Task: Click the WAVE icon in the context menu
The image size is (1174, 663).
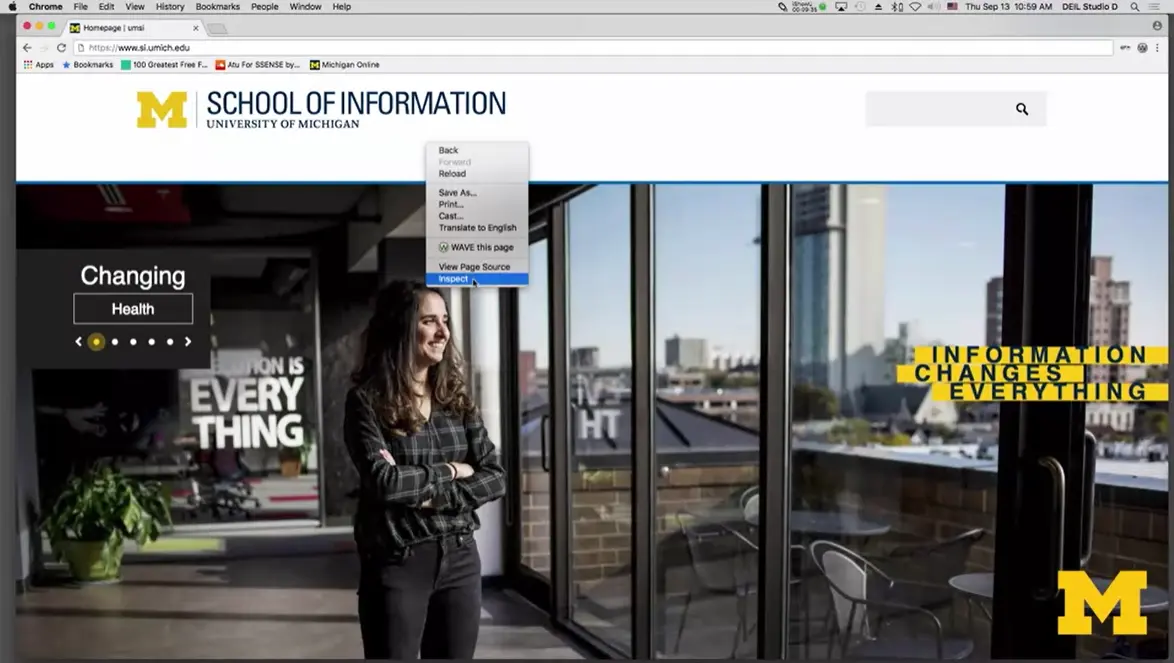Action: tap(443, 247)
